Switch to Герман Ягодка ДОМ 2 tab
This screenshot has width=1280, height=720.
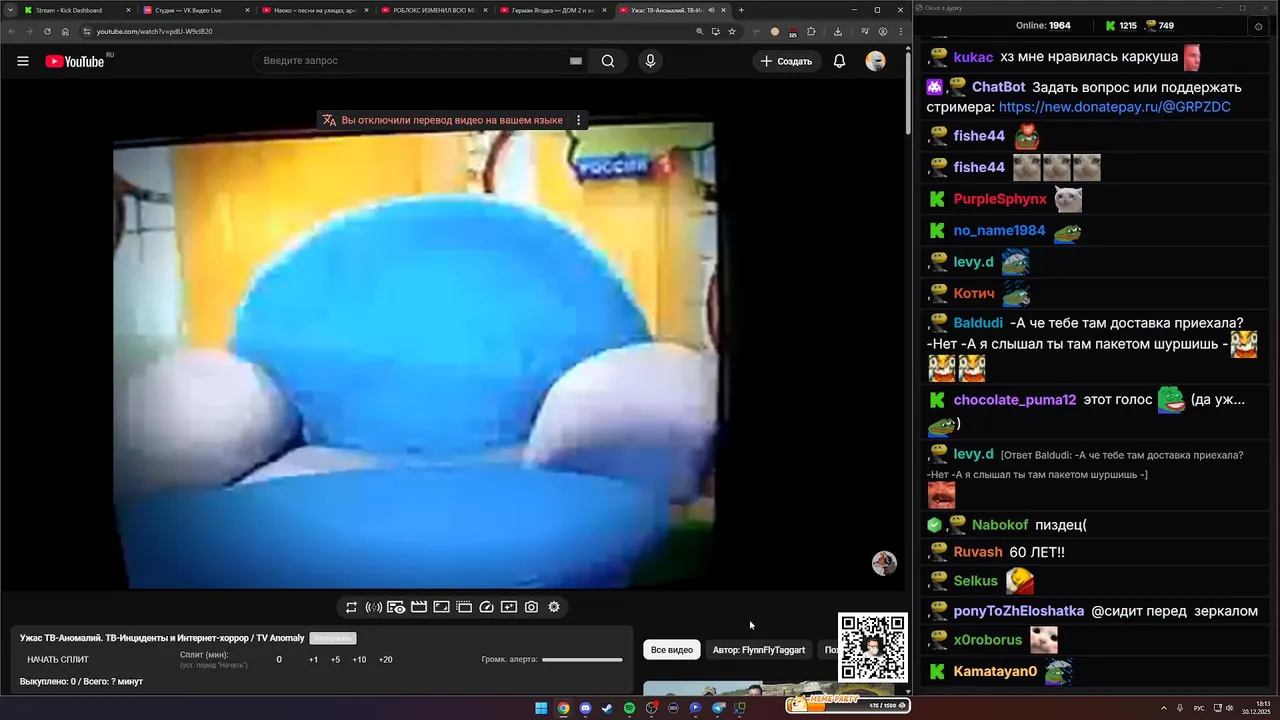click(x=552, y=10)
